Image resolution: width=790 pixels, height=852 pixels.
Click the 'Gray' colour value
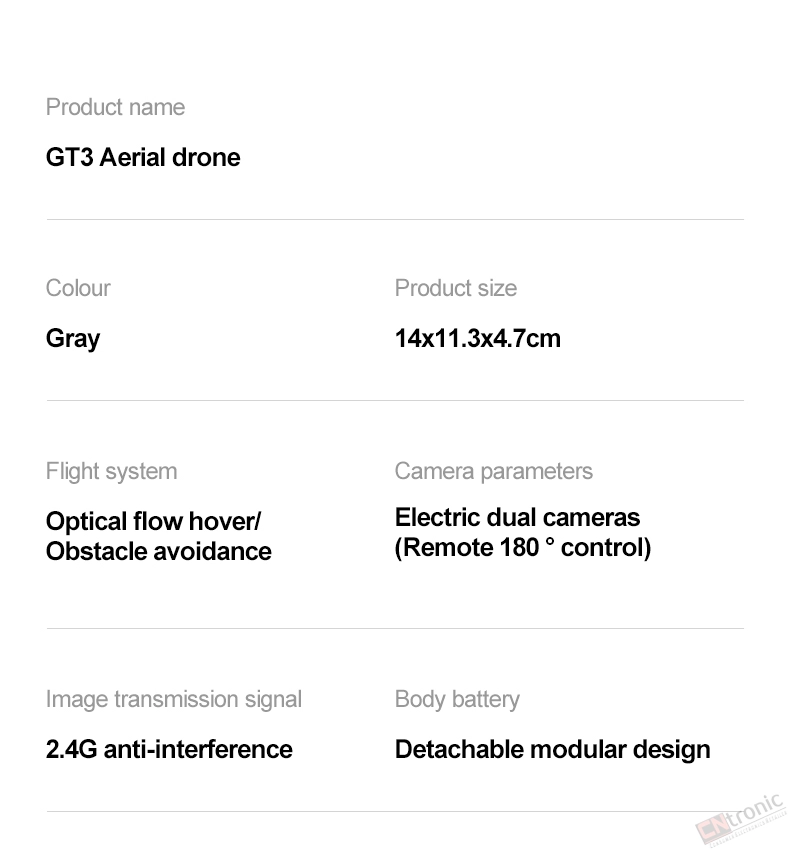pyautogui.click(x=73, y=339)
